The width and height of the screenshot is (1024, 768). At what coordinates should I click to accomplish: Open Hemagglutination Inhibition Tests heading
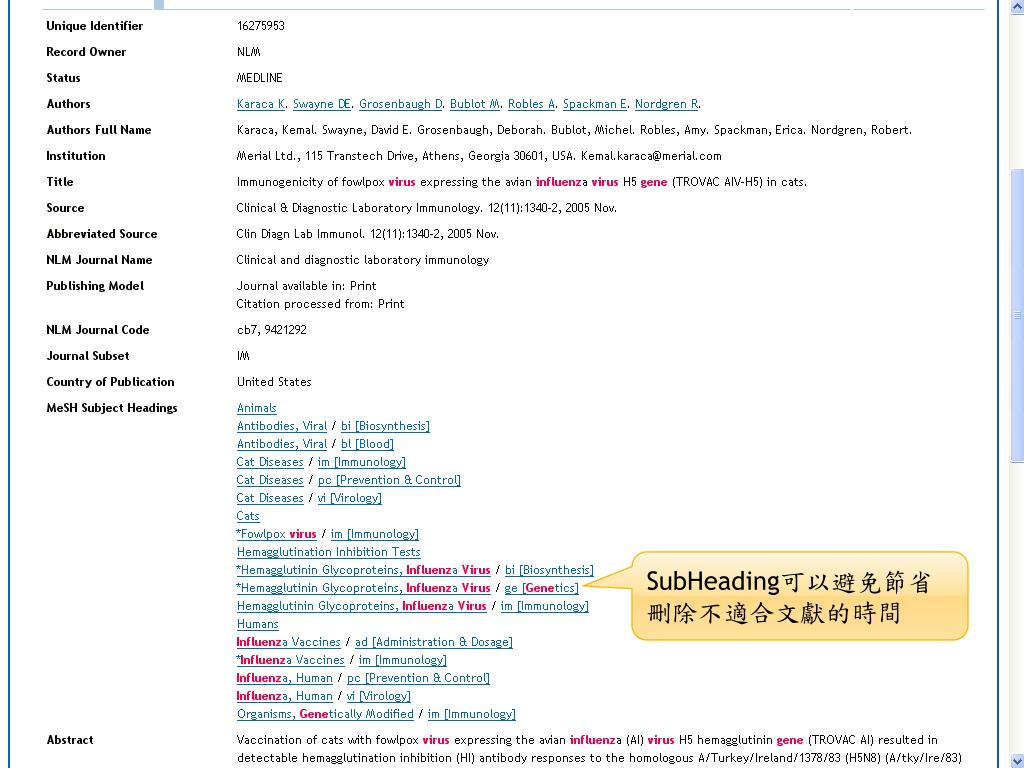click(x=328, y=552)
